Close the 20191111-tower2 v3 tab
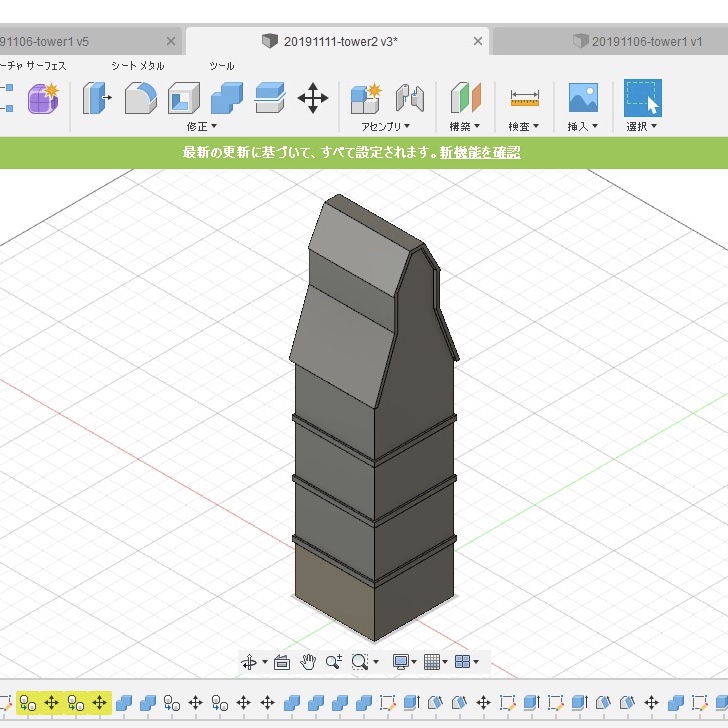 click(478, 41)
